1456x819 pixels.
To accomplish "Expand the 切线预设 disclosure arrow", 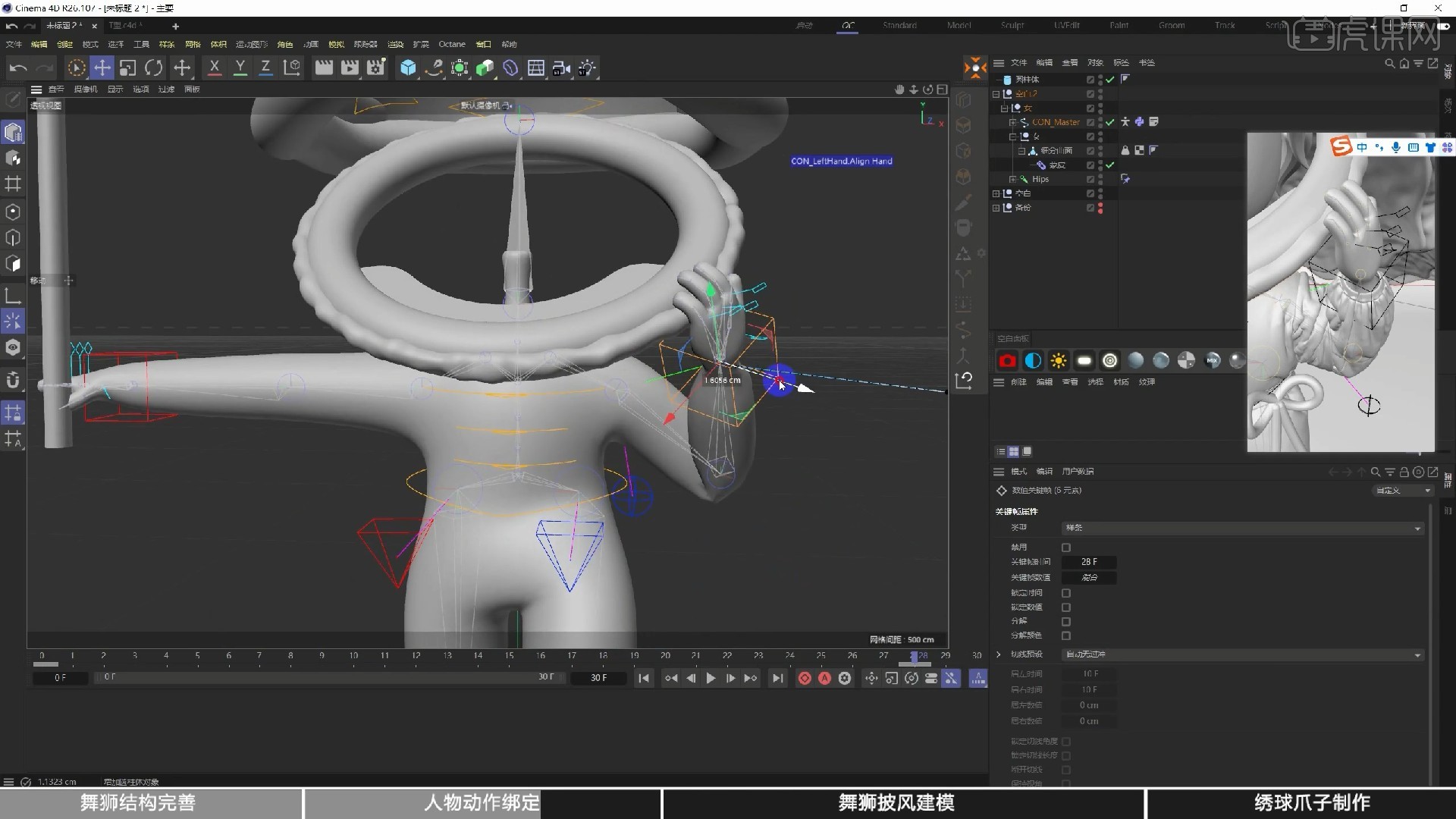I will pos(999,654).
